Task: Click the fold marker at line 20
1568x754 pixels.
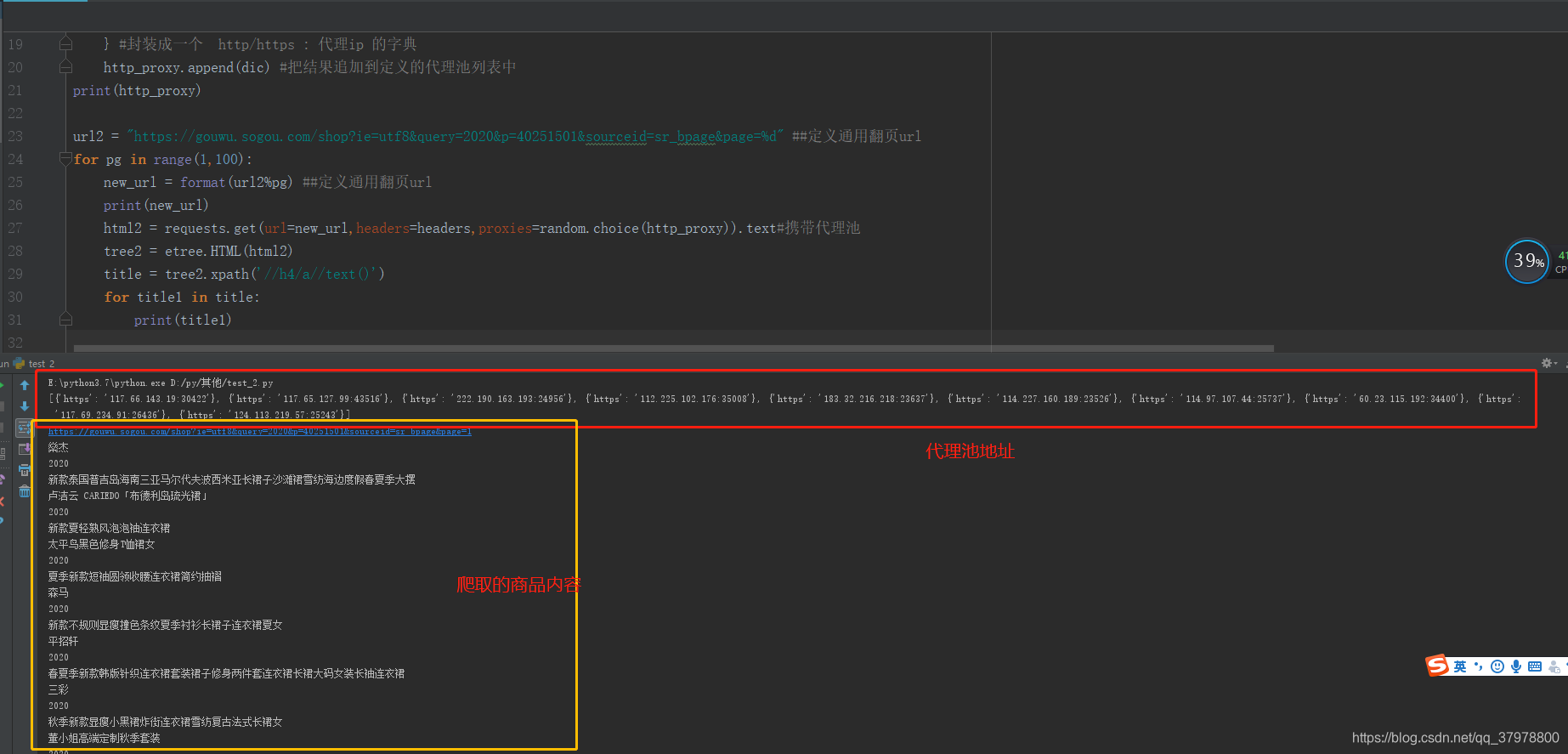Action: 65,66
